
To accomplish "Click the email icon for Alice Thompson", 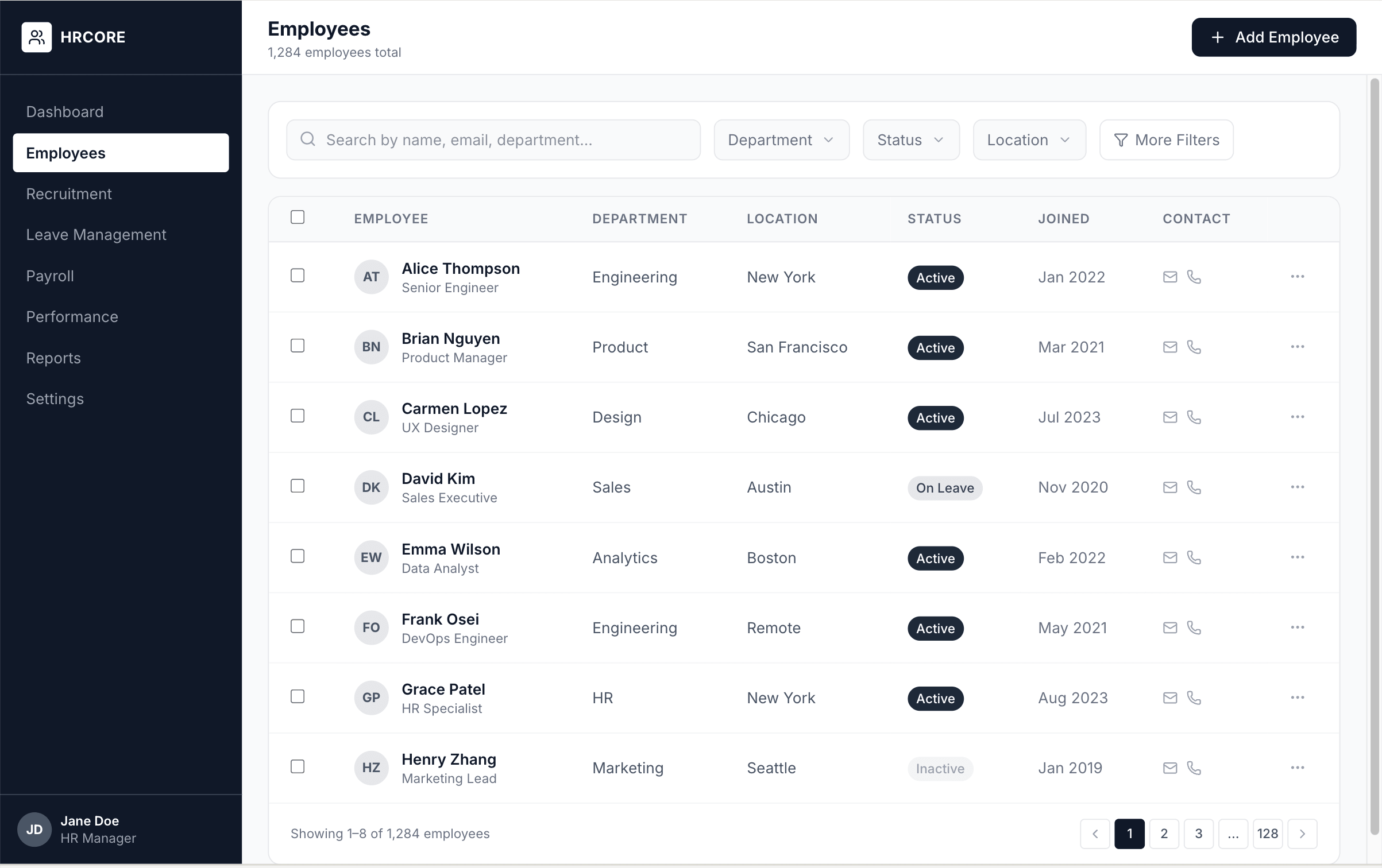I will pyautogui.click(x=1170, y=277).
